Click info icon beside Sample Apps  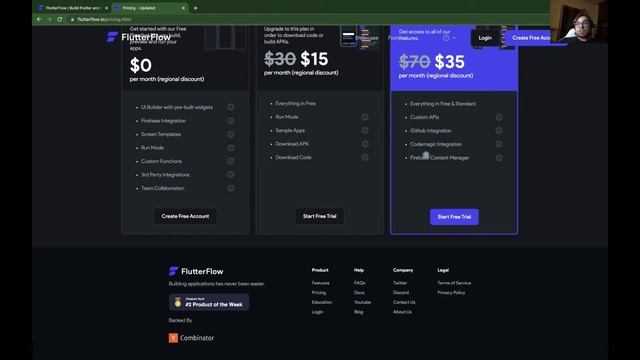(365, 130)
